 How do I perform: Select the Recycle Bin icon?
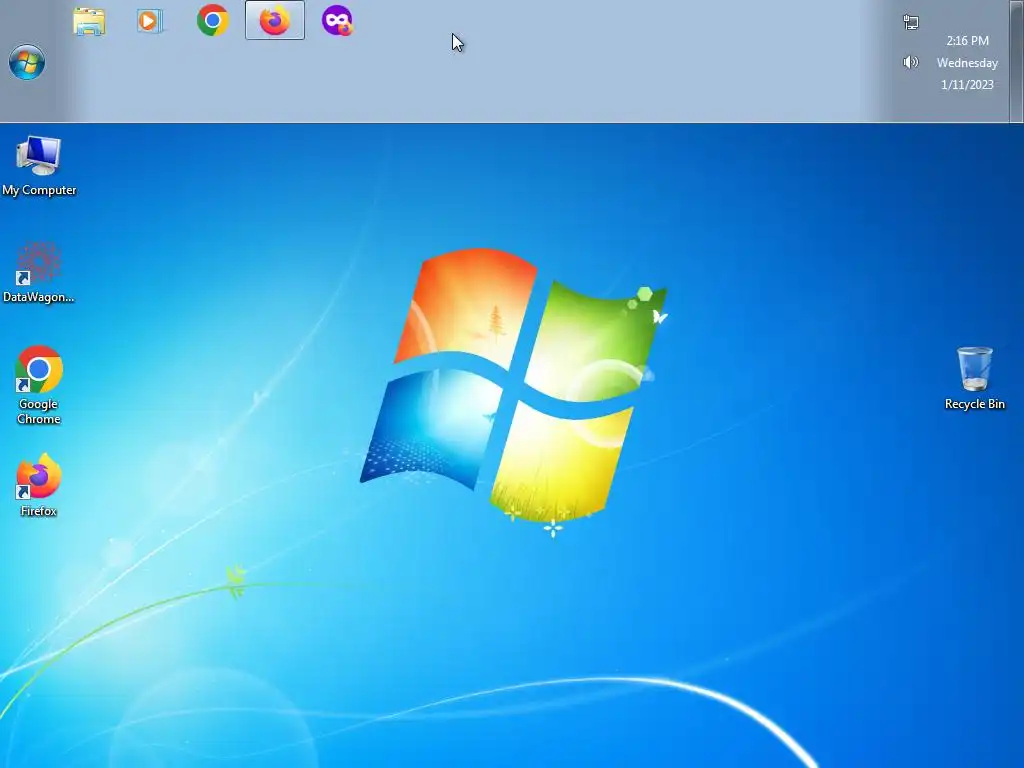click(x=974, y=379)
